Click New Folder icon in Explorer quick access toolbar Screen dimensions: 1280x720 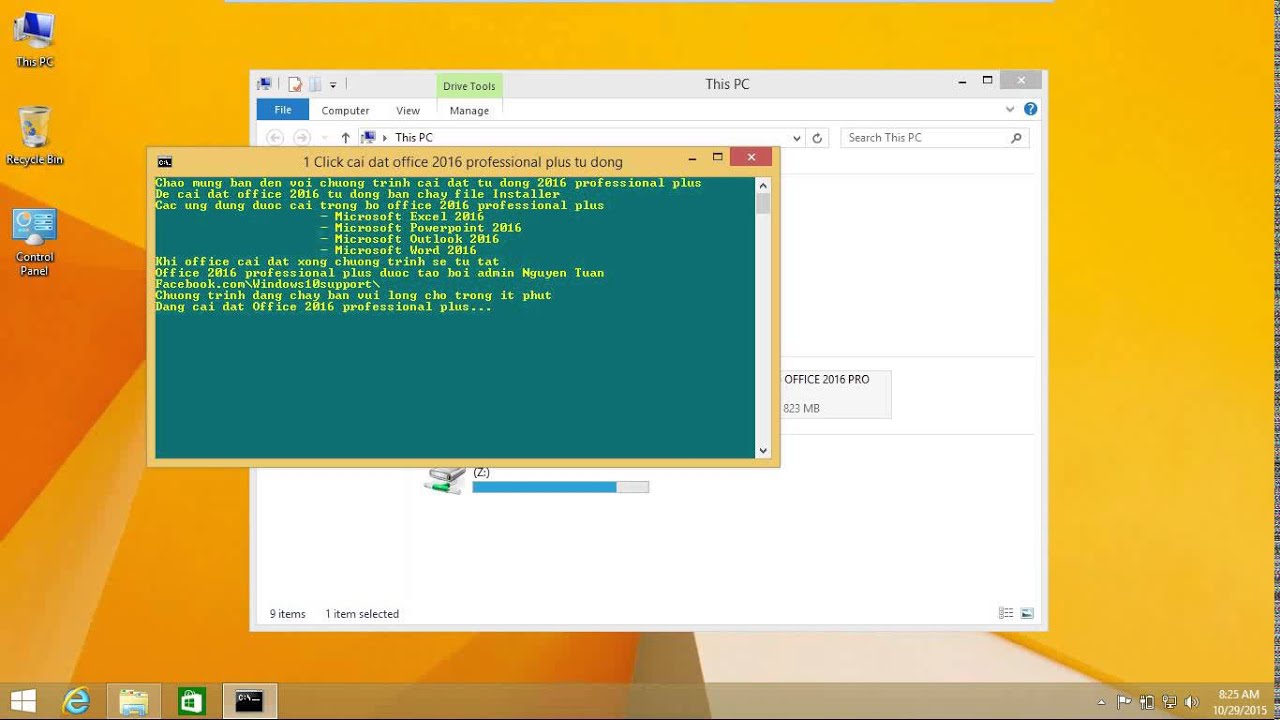click(x=314, y=84)
